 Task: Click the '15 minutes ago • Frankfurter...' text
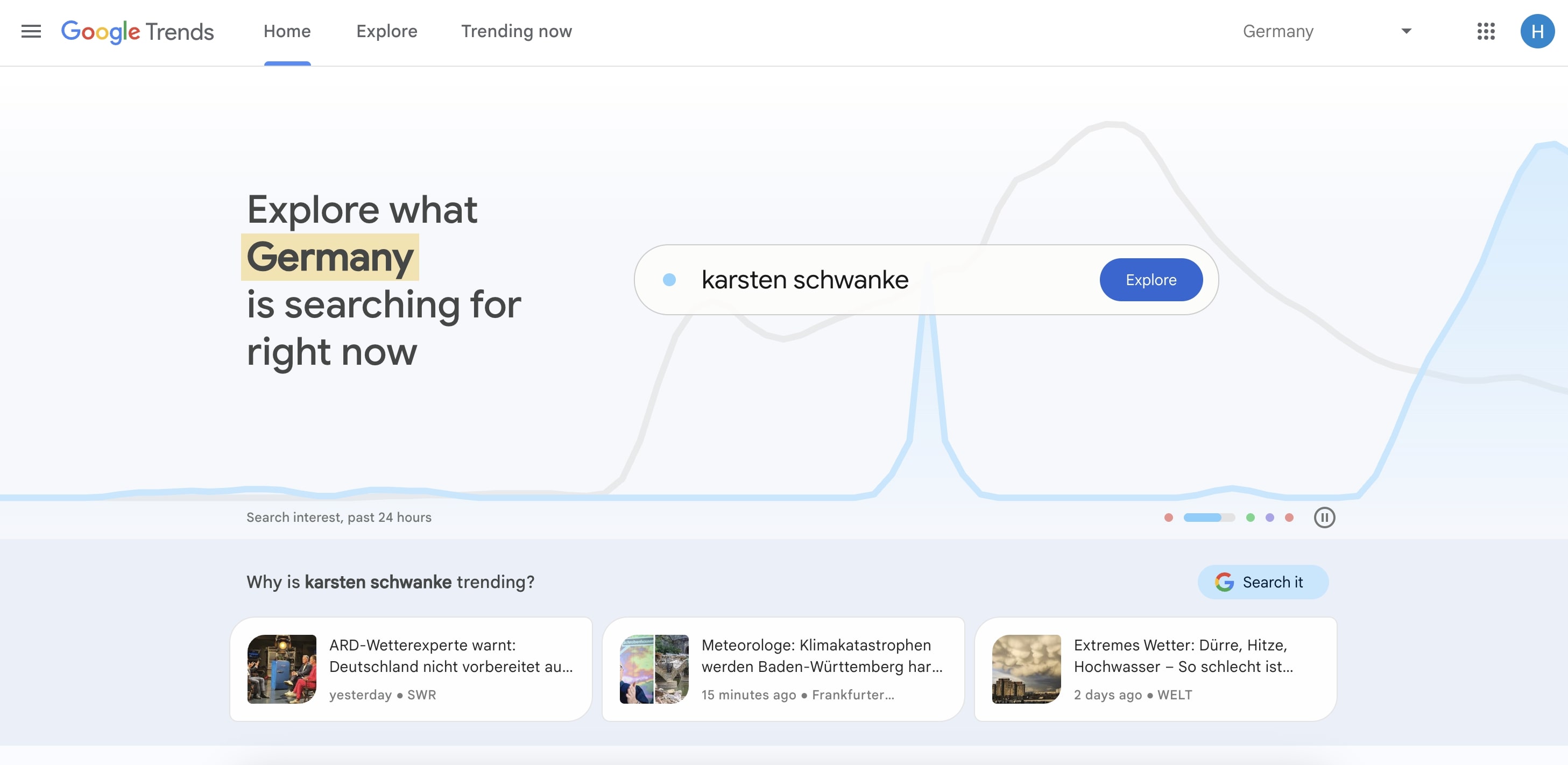click(798, 695)
